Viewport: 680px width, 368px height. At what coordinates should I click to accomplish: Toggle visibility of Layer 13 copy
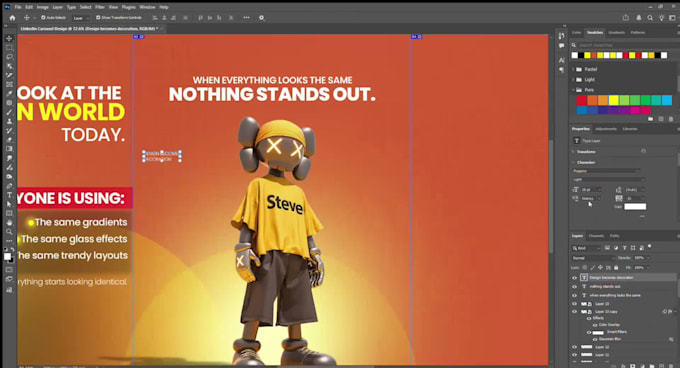(574, 312)
